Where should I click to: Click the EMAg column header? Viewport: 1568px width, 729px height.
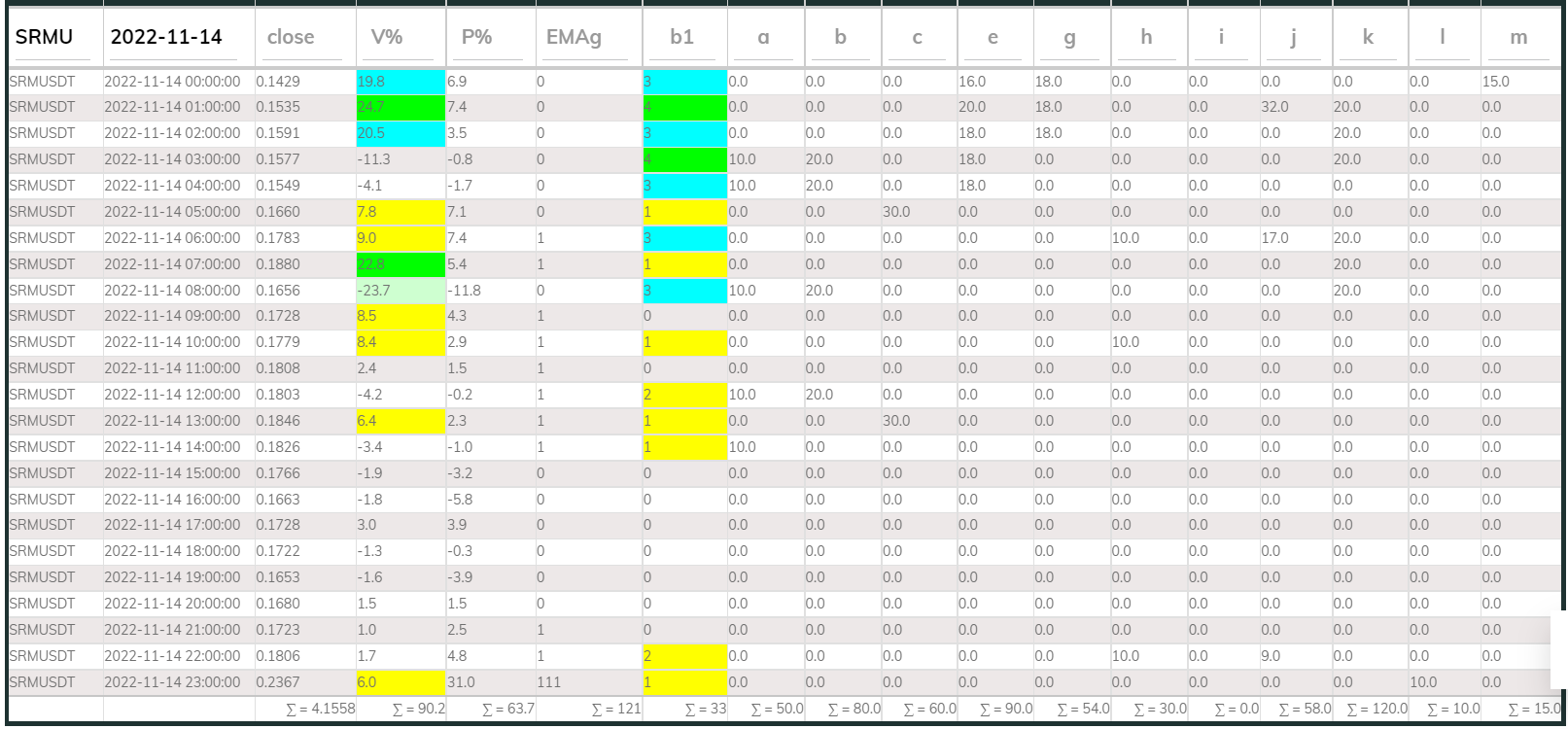point(587,37)
